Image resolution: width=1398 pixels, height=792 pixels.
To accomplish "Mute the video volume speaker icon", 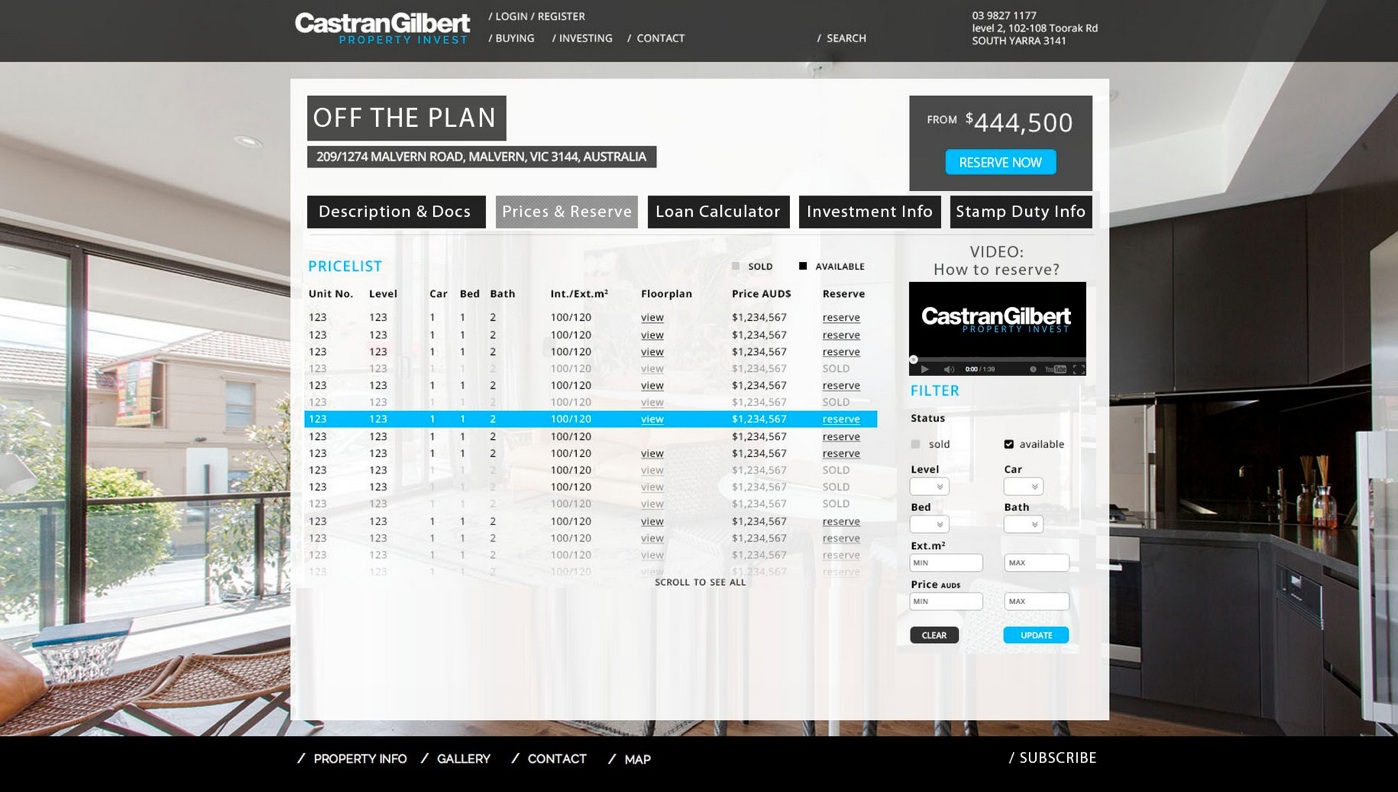I will [948, 369].
